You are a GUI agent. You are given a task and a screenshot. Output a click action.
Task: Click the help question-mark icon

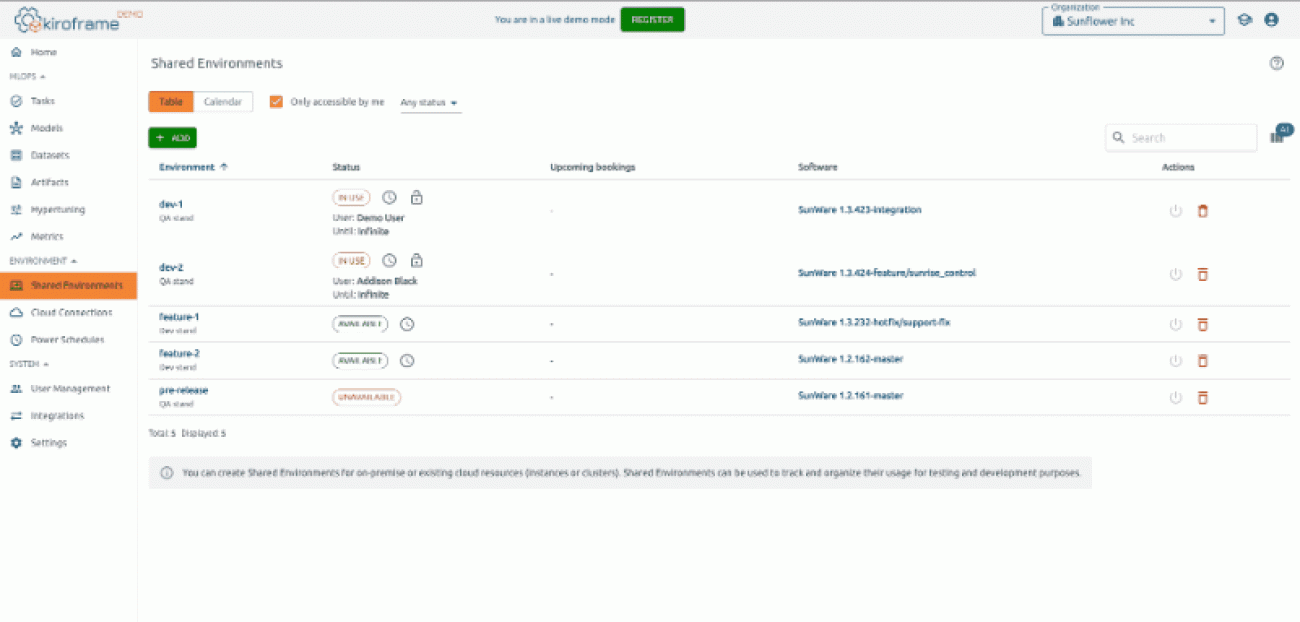pyautogui.click(x=1276, y=63)
